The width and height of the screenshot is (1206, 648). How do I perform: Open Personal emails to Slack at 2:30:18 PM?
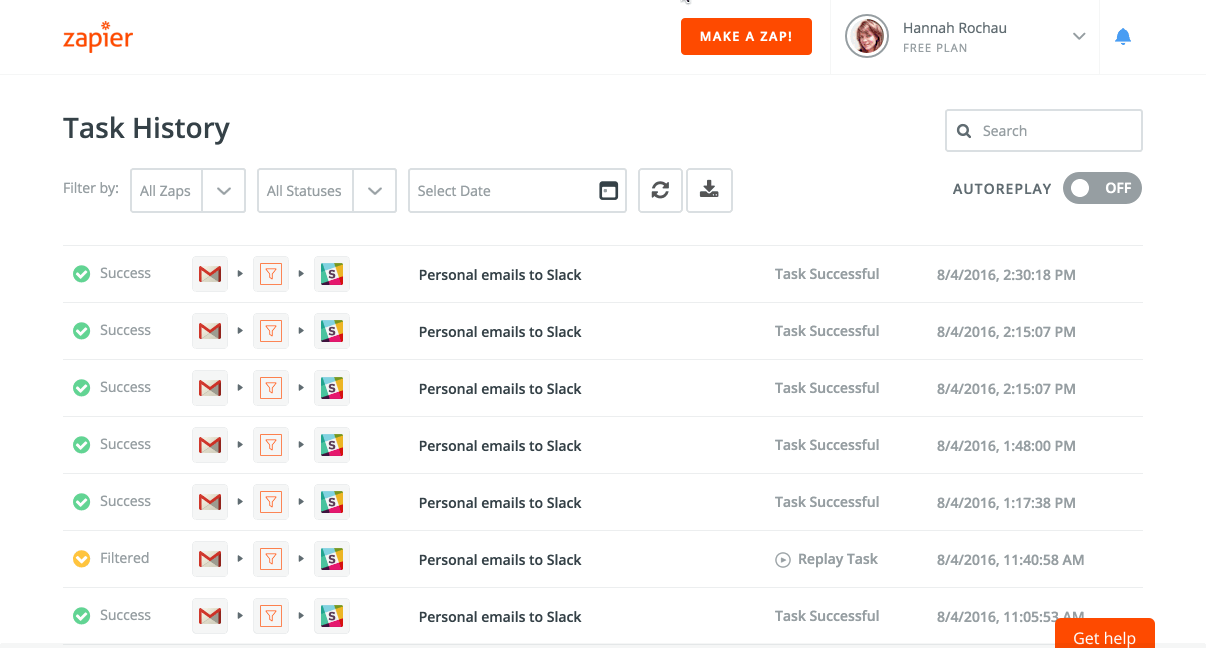click(x=500, y=275)
